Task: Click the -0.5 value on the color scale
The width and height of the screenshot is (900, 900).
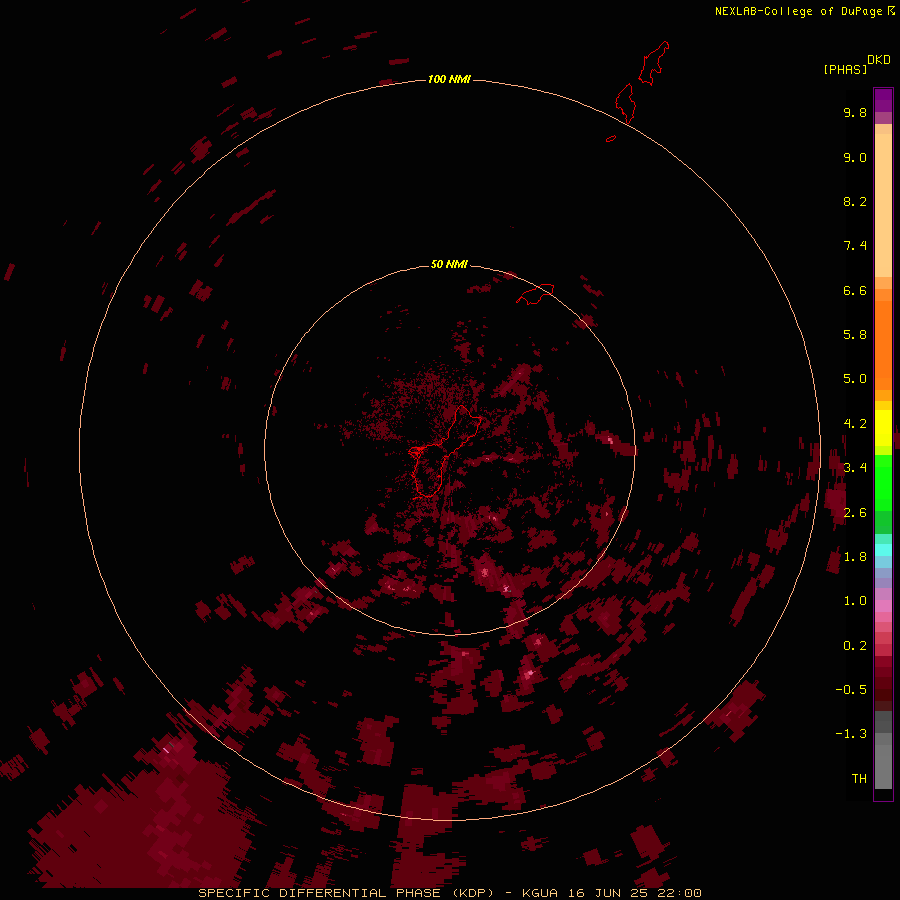Action: 851,690
